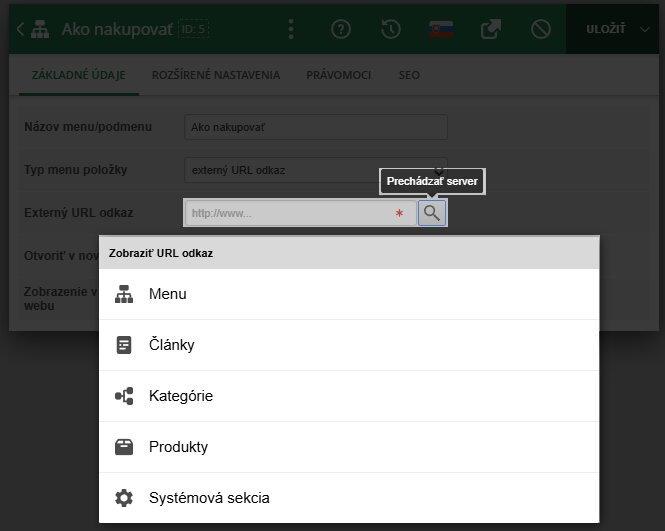Open the three-dot more options menu
665x531 pixels.
pyautogui.click(x=291, y=29)
